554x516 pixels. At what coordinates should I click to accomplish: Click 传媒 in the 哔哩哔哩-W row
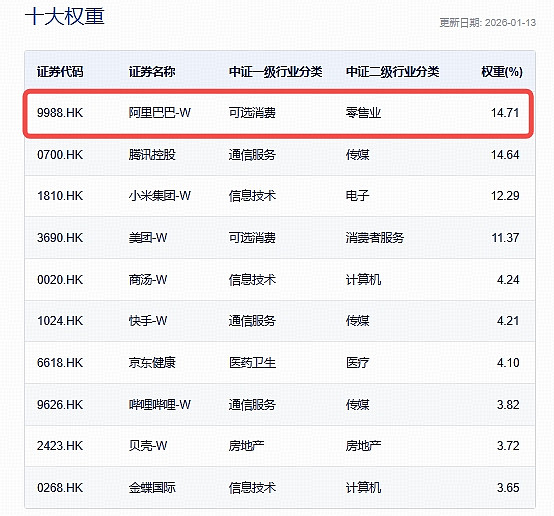357,405
